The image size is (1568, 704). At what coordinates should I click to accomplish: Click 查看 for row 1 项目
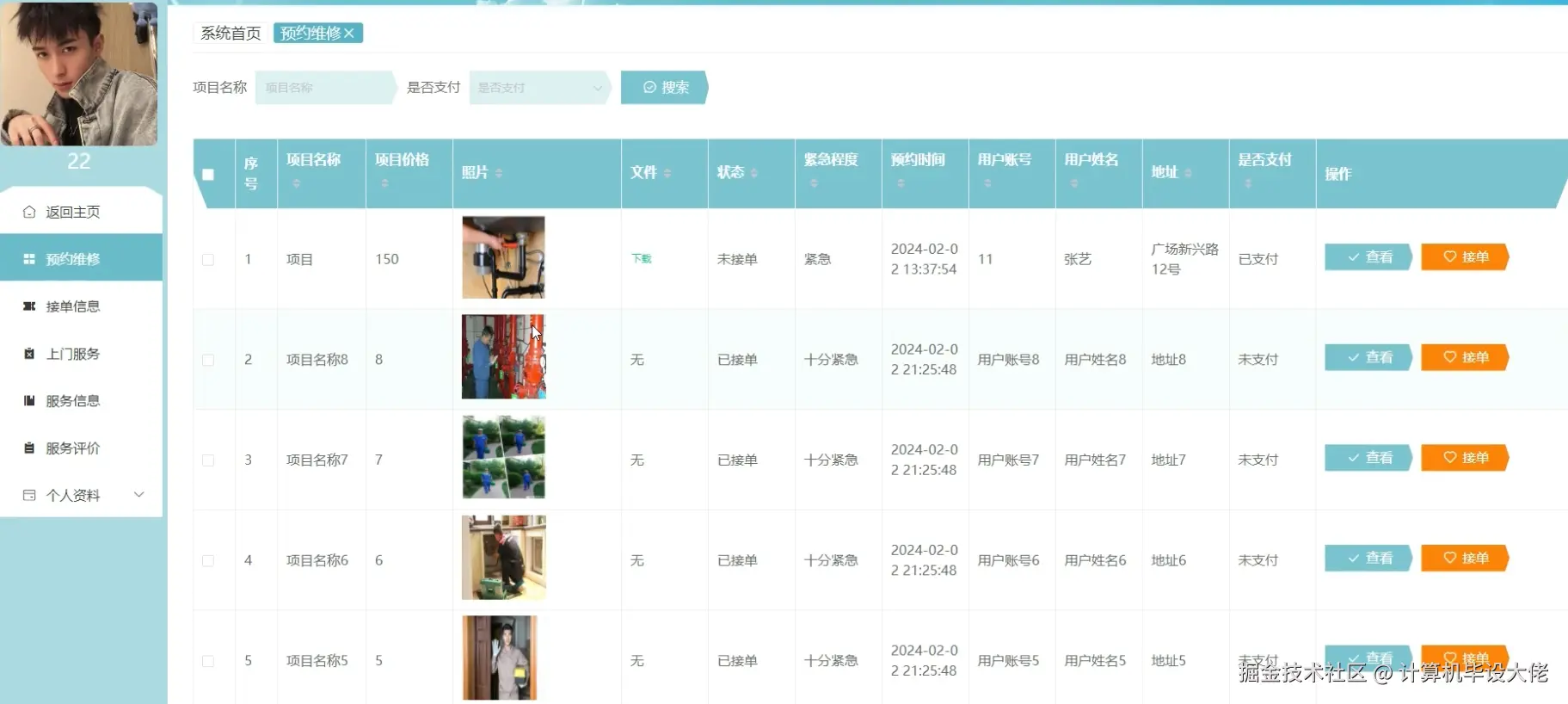coord(1368,257)
